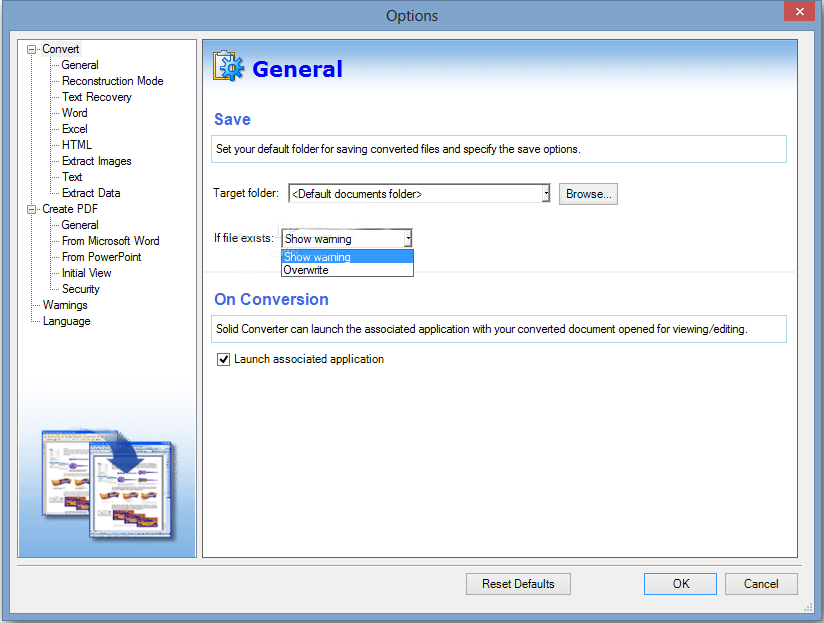Select the Convert root item
This screenshot has width=824, height=623.
click(60, 49)
